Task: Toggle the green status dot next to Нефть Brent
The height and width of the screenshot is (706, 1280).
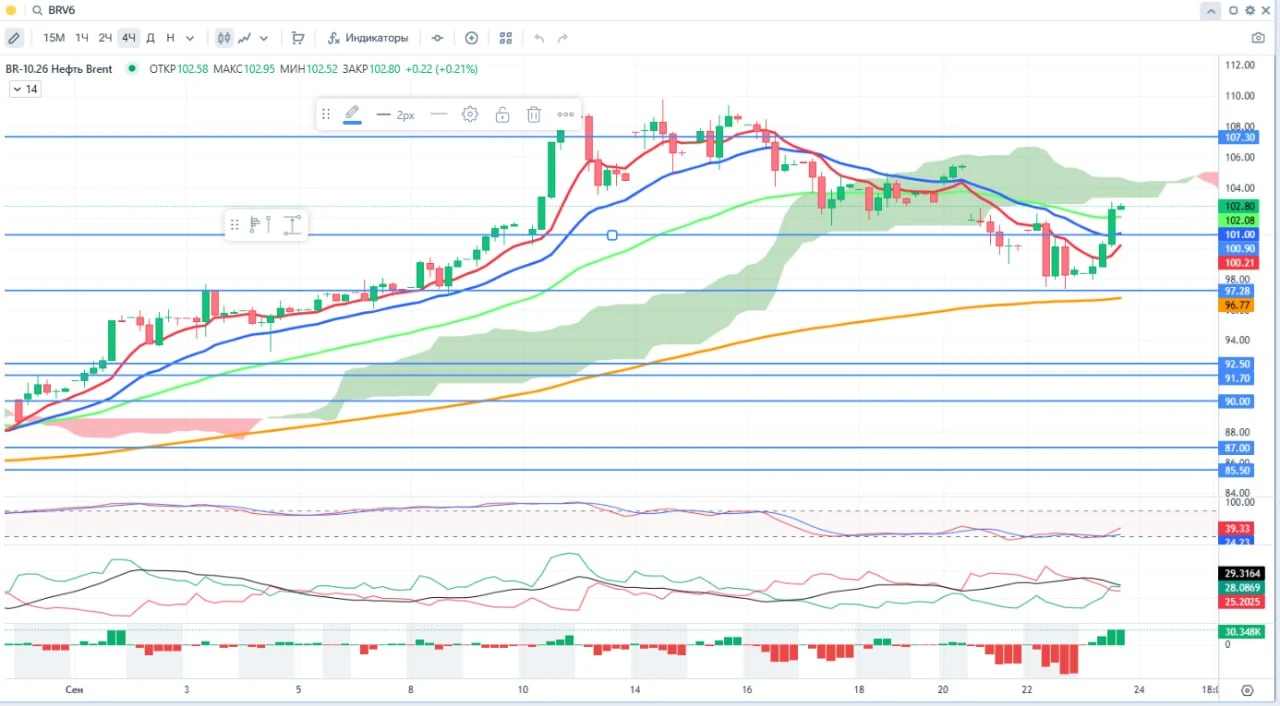Action: click(x=132, y=69)
